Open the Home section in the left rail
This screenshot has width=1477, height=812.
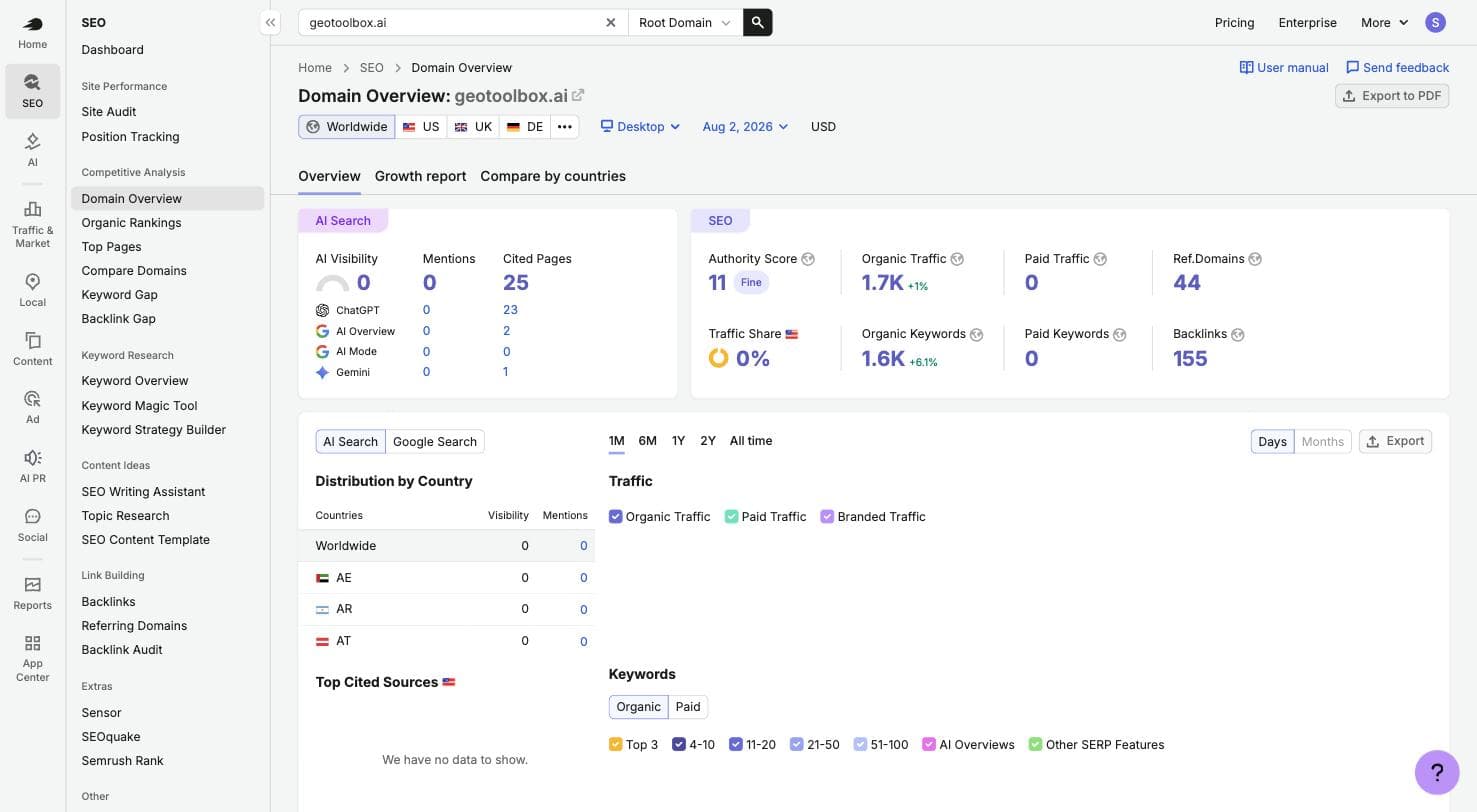pyautogui.click(x=32, y=32)
